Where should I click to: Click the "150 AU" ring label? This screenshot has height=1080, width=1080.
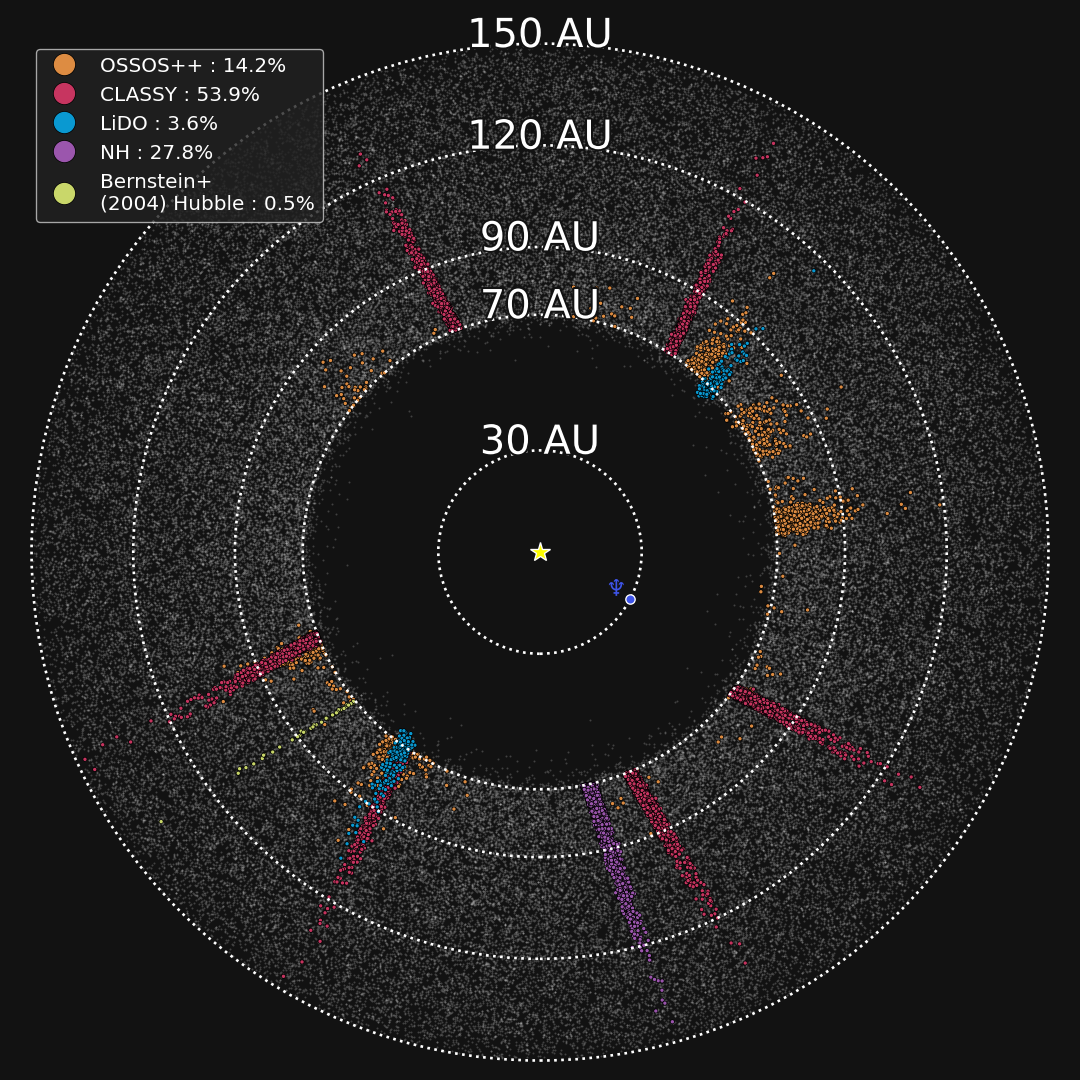coord(539,35)
